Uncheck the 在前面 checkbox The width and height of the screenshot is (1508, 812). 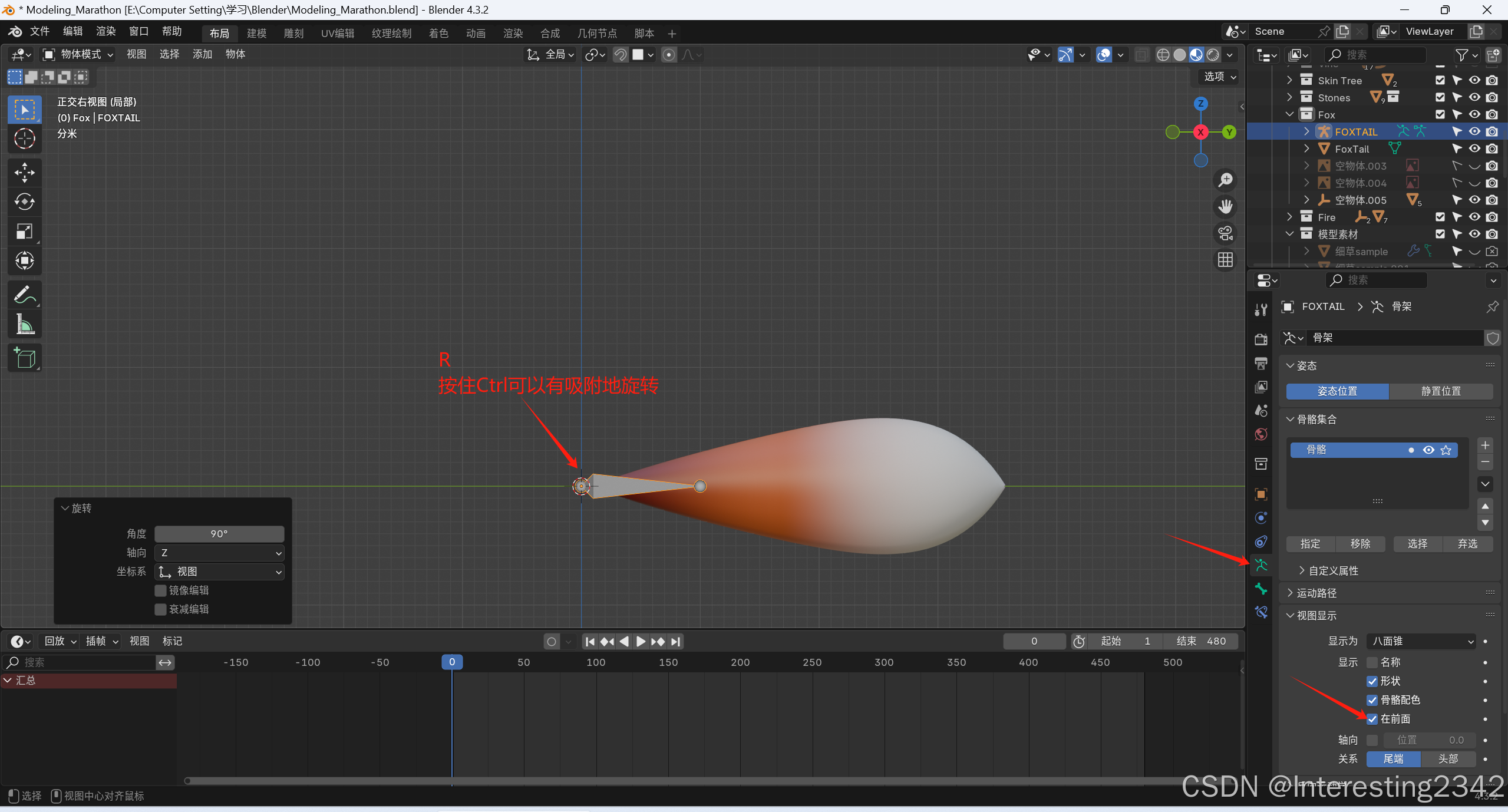pyautogui.click(x=1372, y=719)
